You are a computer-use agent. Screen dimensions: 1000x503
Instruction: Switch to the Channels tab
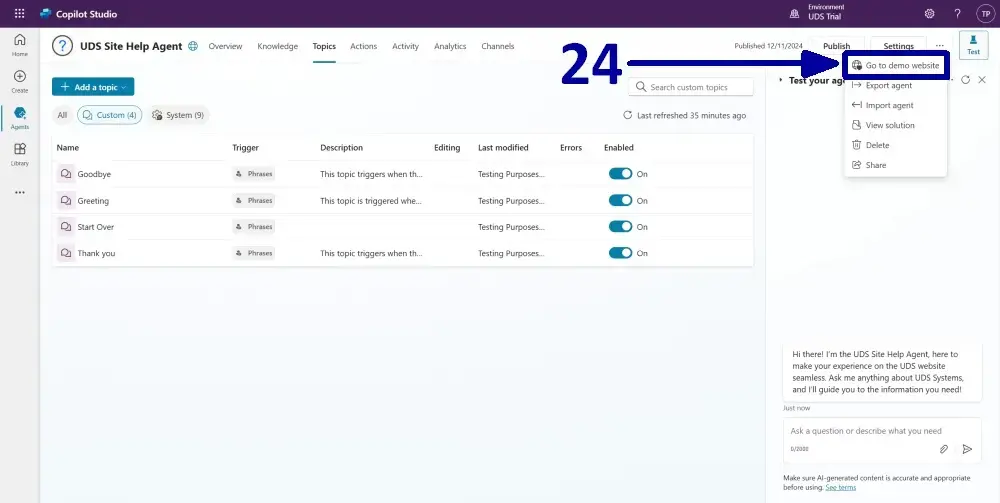[497, 46]
